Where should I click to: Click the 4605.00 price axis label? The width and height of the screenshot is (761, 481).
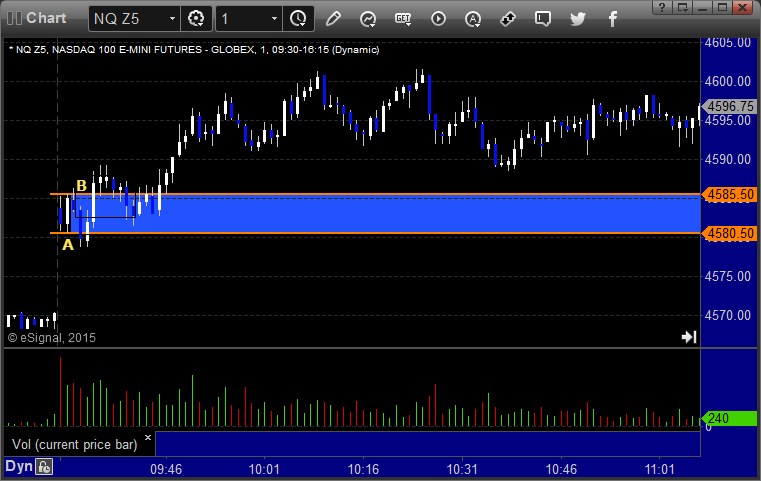coord(728,43)
